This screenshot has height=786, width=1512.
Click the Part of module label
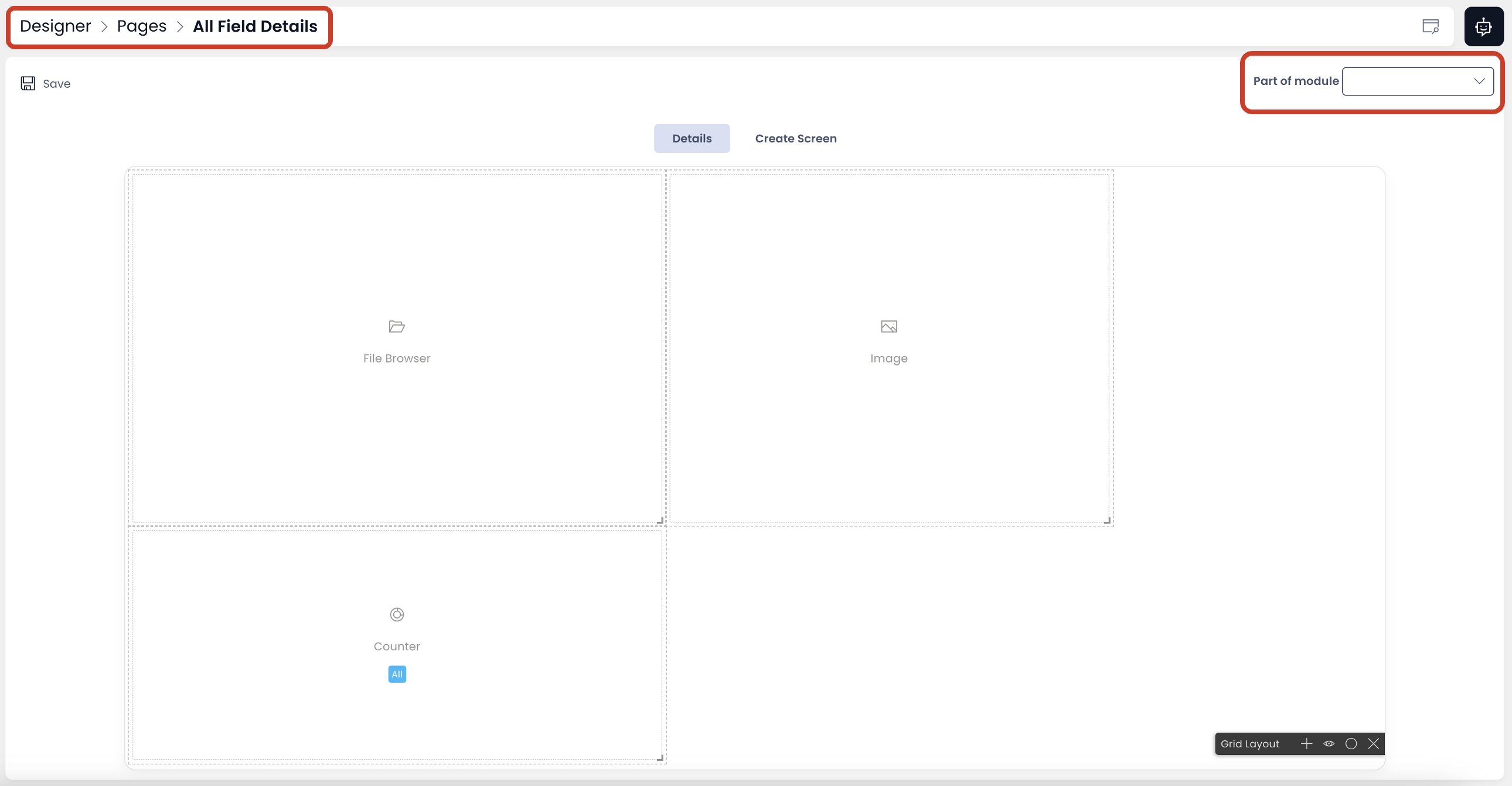[1296, 81]
